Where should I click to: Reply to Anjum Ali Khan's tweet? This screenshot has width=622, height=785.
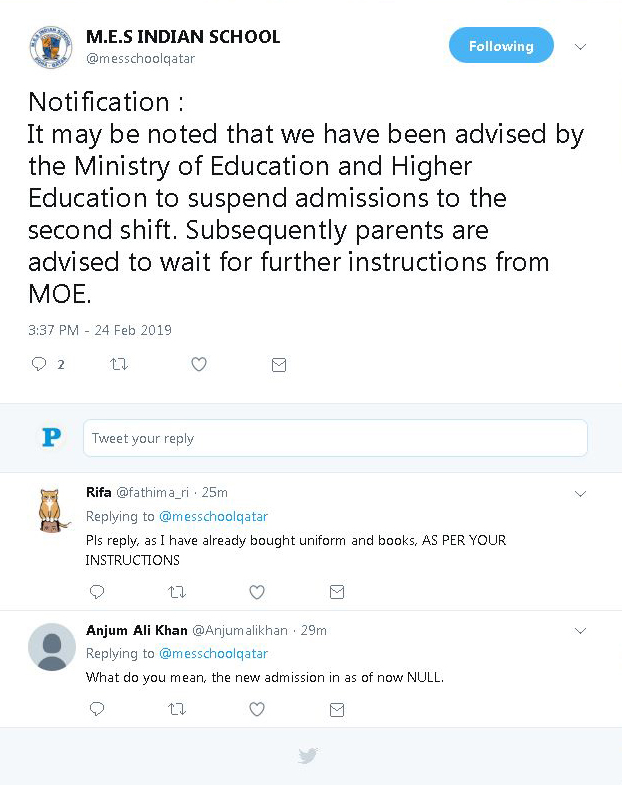point(97,709)
